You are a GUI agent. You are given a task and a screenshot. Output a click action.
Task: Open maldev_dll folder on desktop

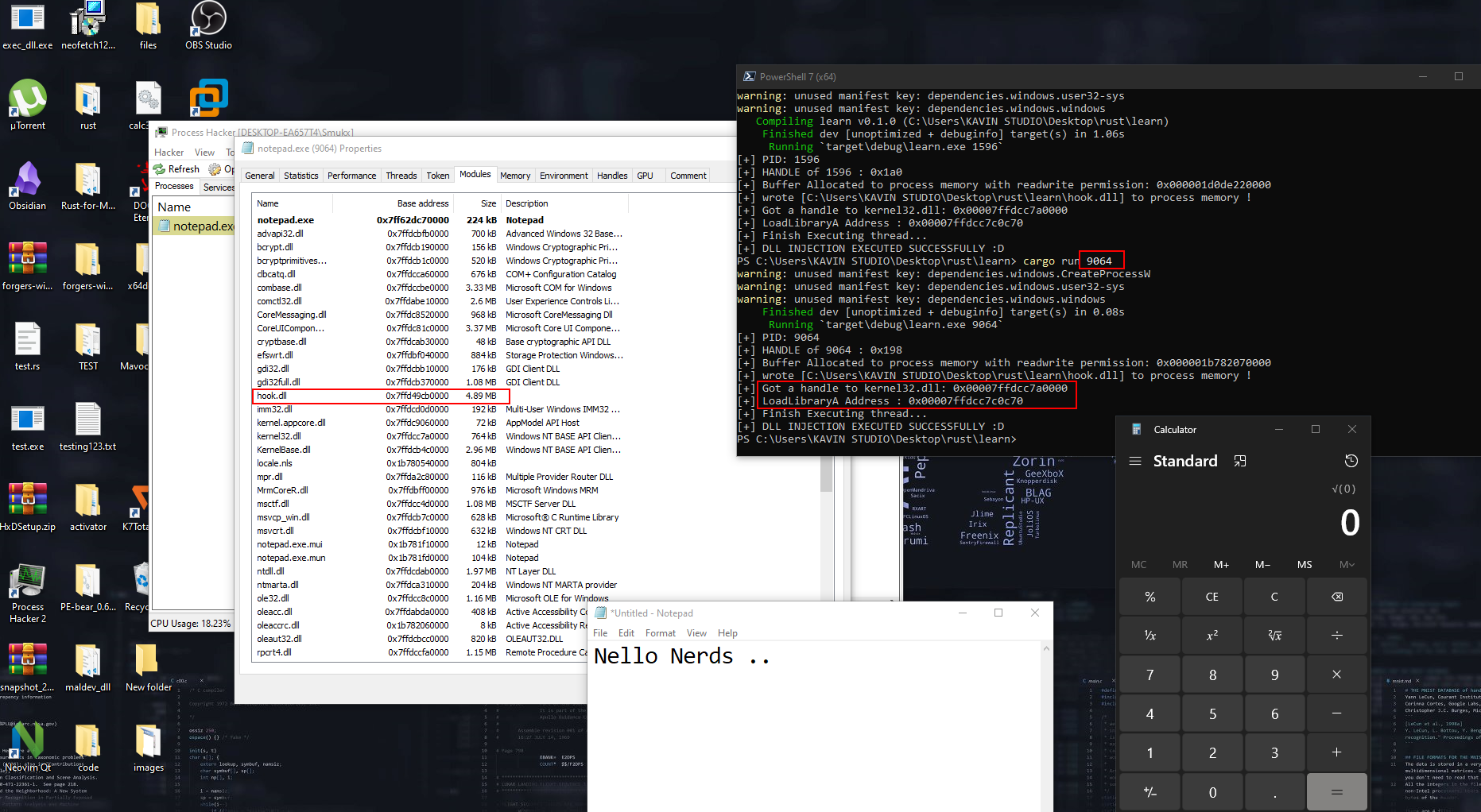point(88,667)
